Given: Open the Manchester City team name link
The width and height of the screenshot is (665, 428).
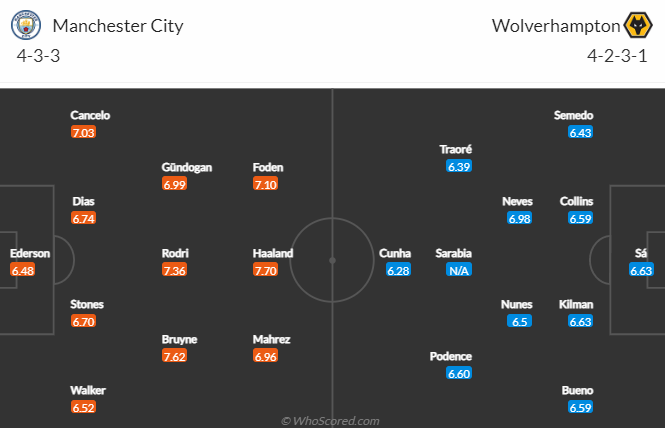Looking at the screenshot, I should (118, 26).
